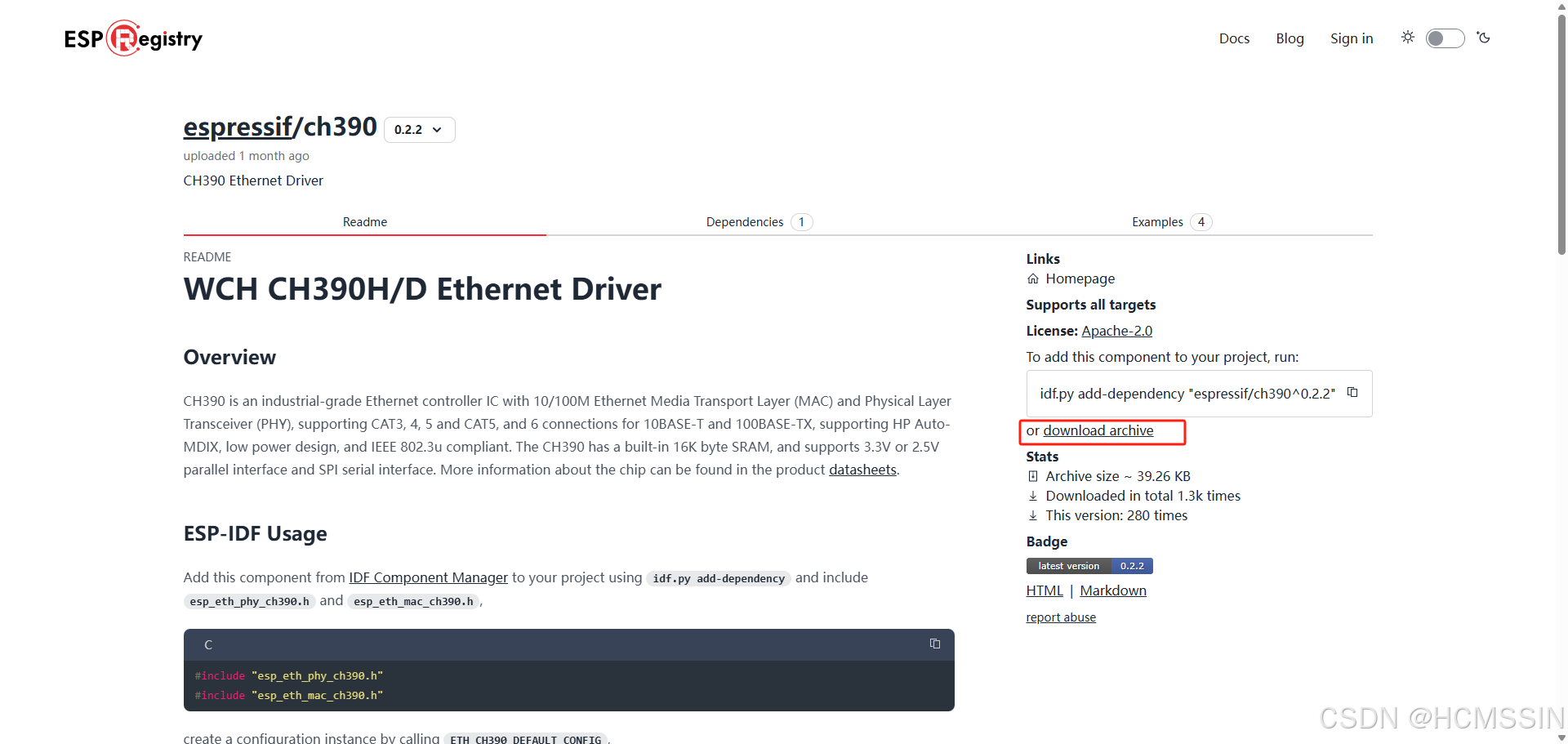Click the CH390 Ethernet Driver description
This screenshot has height=744, width=1568.
[x=253, y=180]
